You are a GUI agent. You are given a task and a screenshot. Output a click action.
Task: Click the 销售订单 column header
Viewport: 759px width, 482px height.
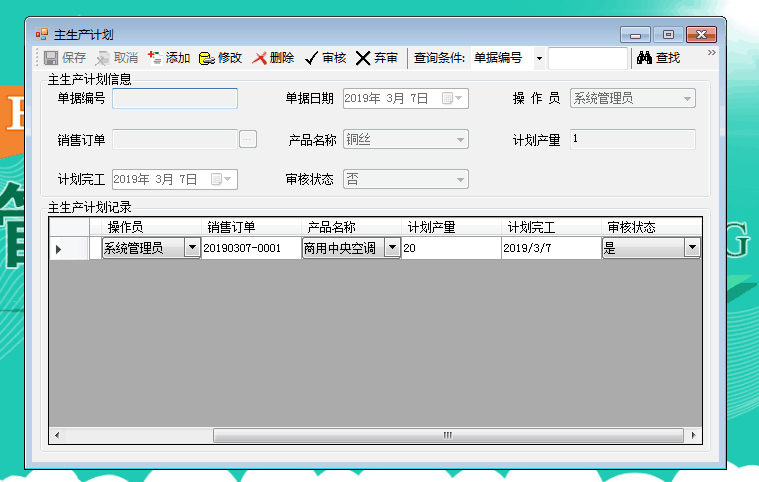(x=251, y=227)
